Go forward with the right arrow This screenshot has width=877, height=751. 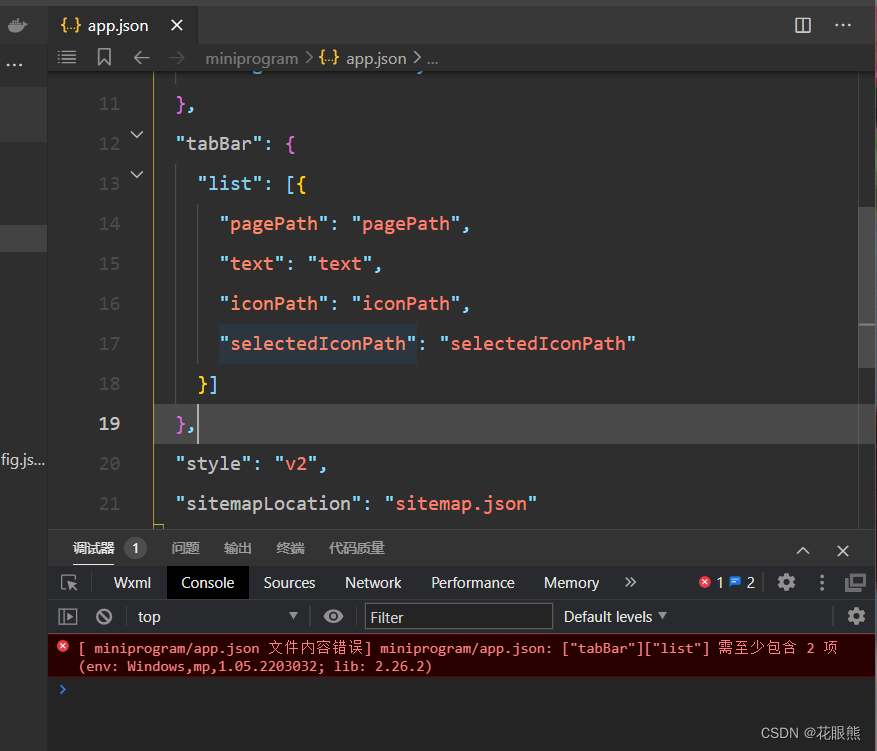(177, 57)
